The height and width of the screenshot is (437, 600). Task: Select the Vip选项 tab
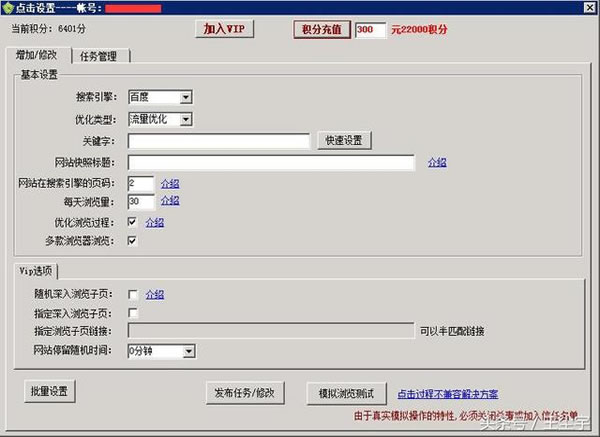(36, 271)
